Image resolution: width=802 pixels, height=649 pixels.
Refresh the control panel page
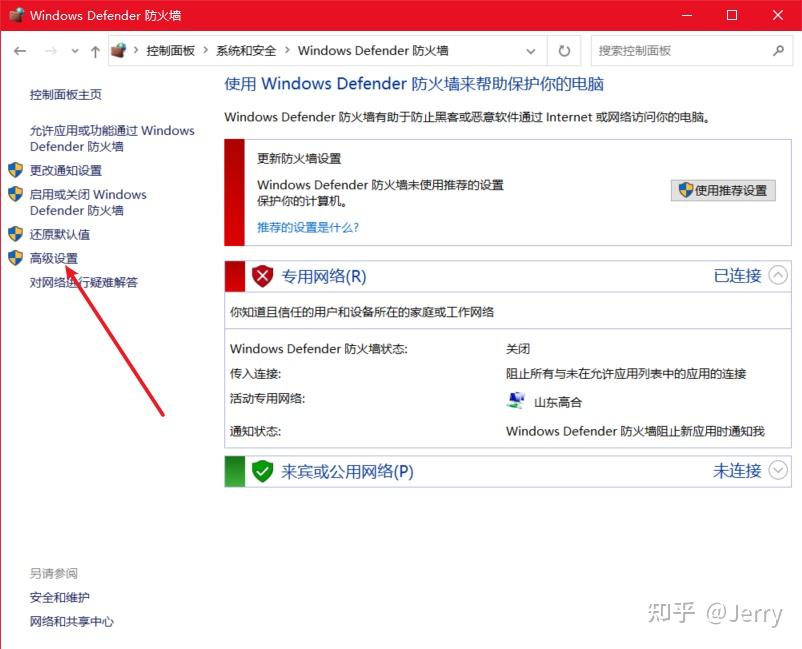coord(564,51)
